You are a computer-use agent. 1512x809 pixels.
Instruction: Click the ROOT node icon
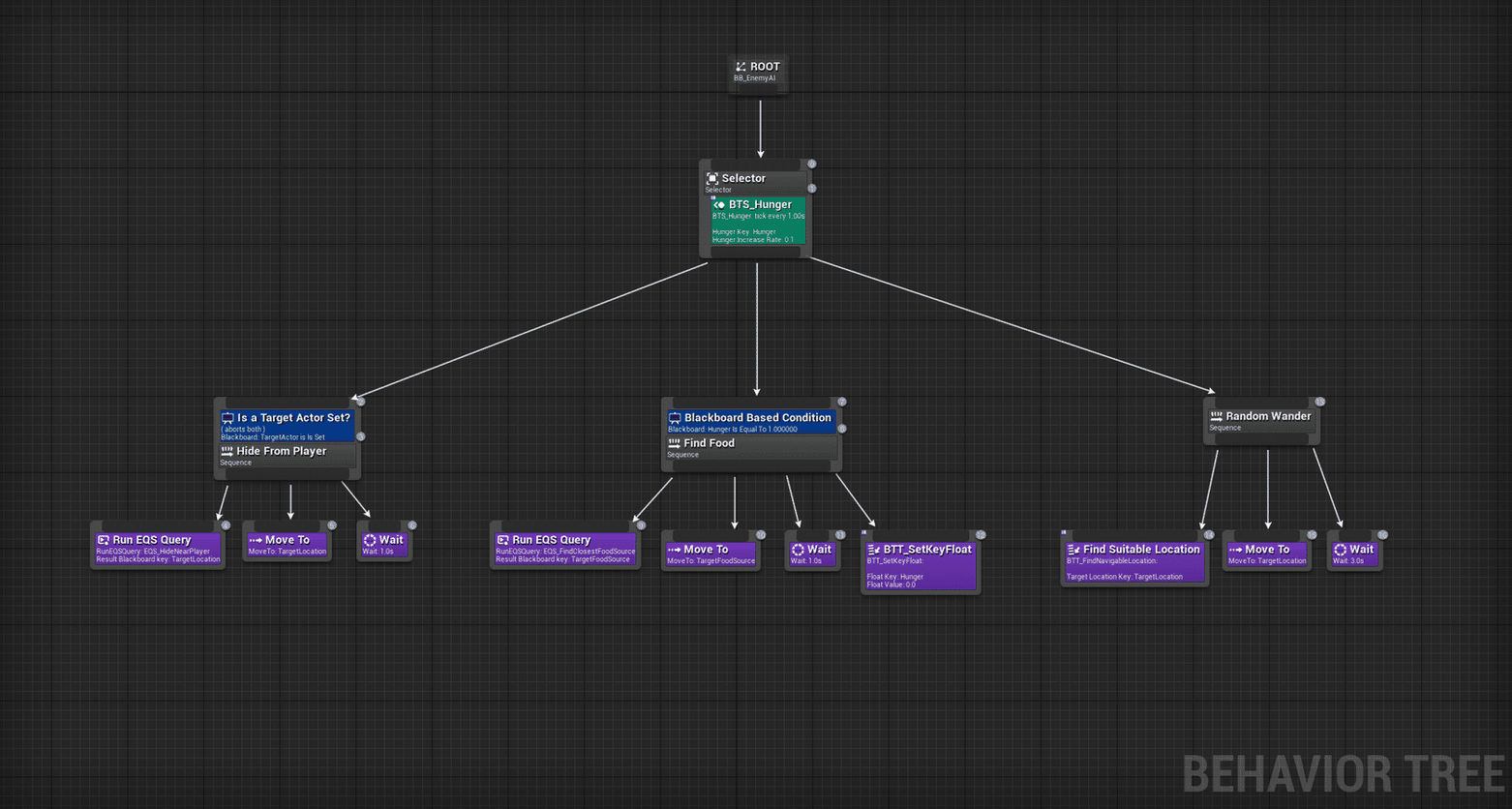click(741, 67)
